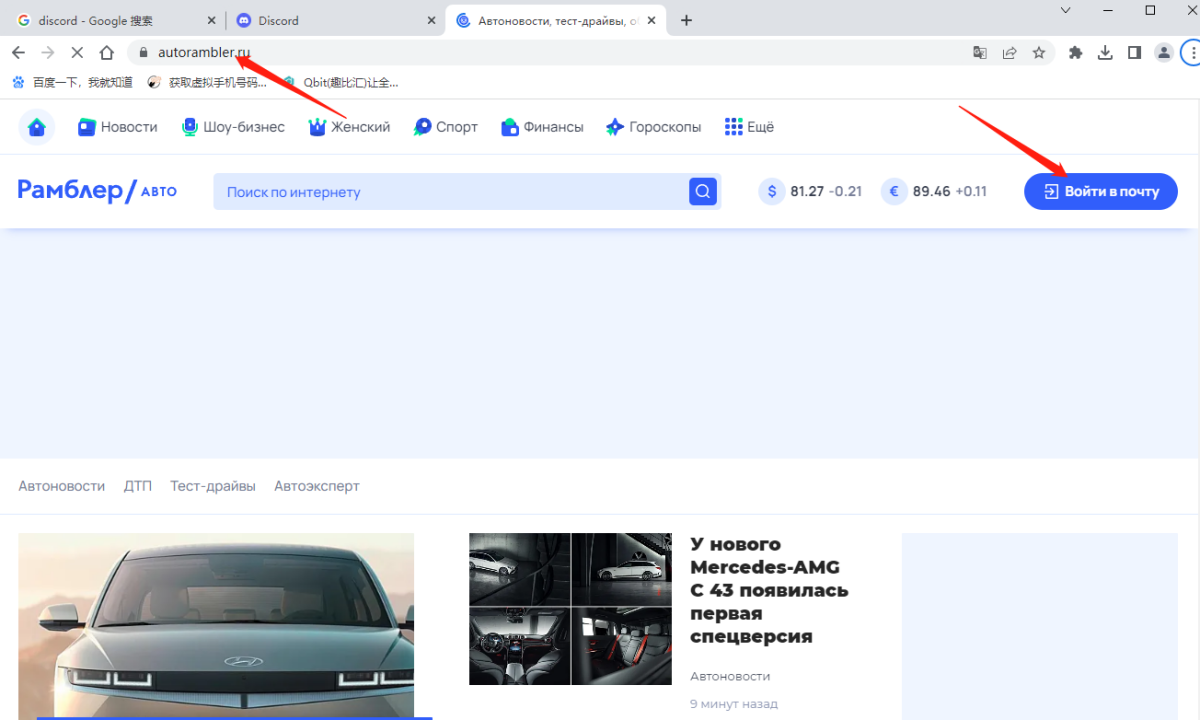Image resolution: width=1200 pixels, height=720 pixels.
Task: Focus the Поиск по интернету field
Action: [x=450, y=191]
